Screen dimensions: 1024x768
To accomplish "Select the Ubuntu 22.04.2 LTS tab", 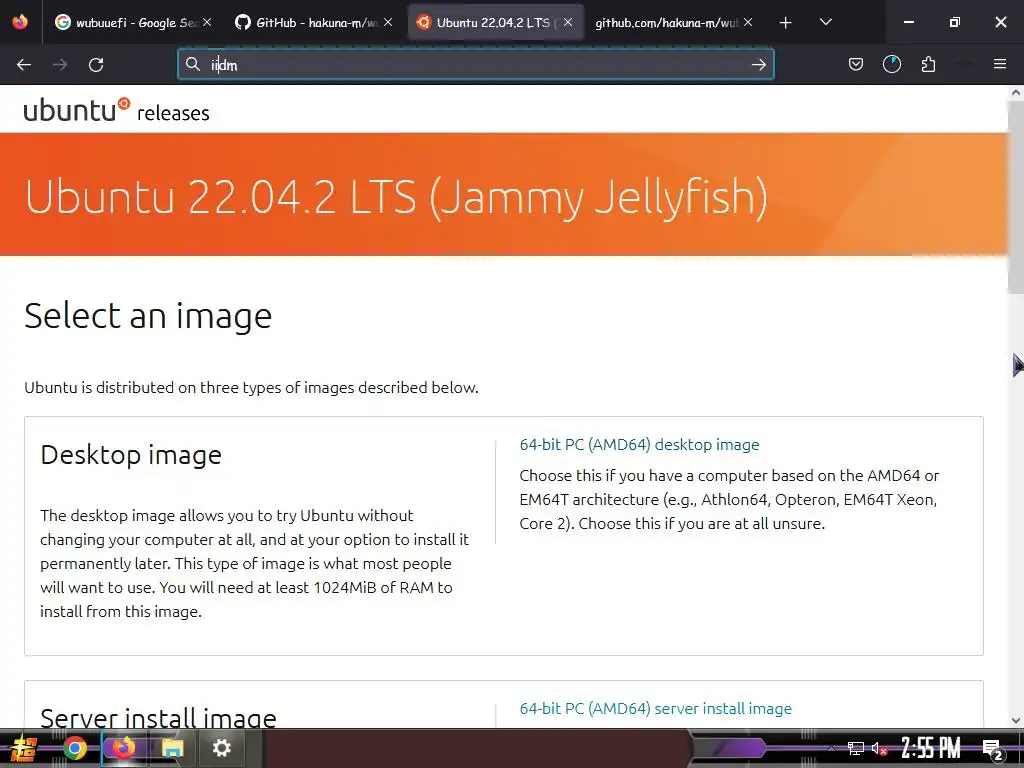I will [x=495, y=22].
